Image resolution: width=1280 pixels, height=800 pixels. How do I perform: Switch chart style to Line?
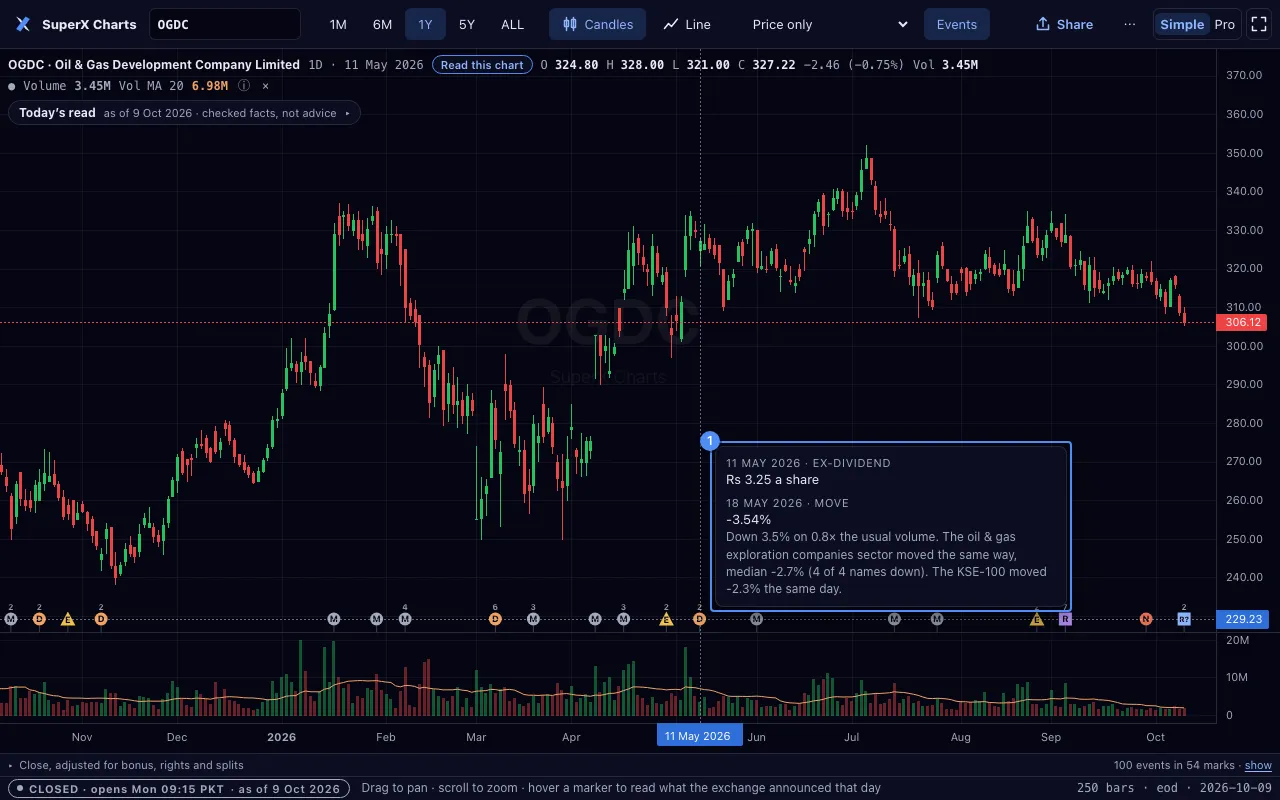point(687,24)
